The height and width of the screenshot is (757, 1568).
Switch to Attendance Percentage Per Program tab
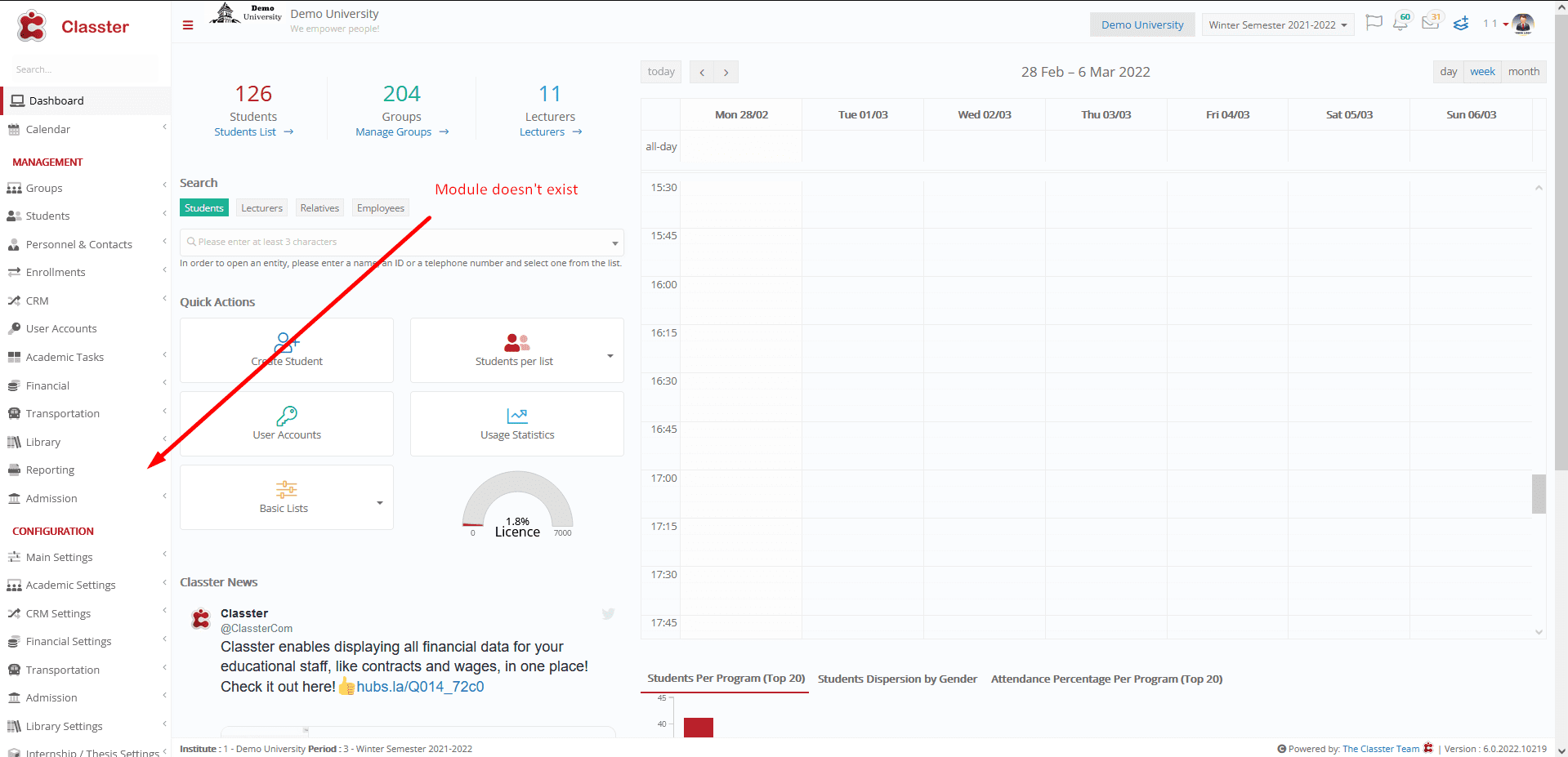(x=1106, y=679)
